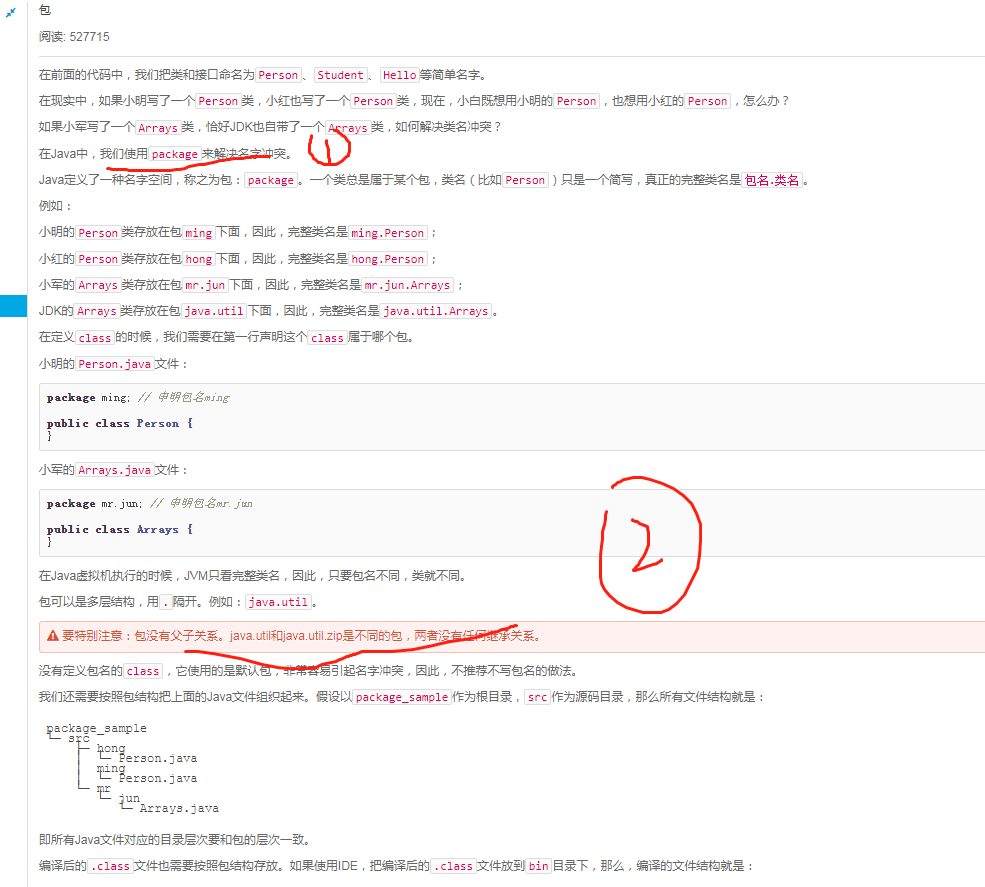Click Arrays.java in the file tree
Screen dimensions: 985x887
(x=179, y=808)
